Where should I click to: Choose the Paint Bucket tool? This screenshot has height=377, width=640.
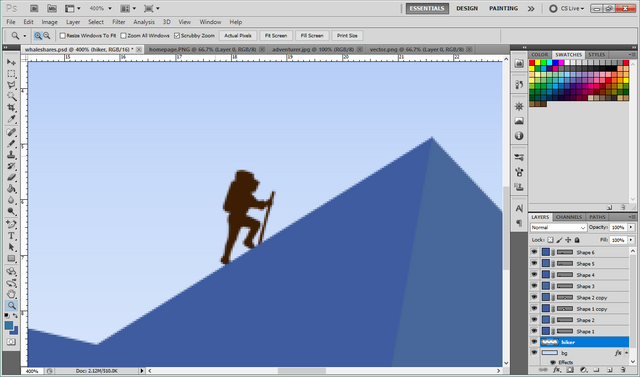[x=11, y=188]
